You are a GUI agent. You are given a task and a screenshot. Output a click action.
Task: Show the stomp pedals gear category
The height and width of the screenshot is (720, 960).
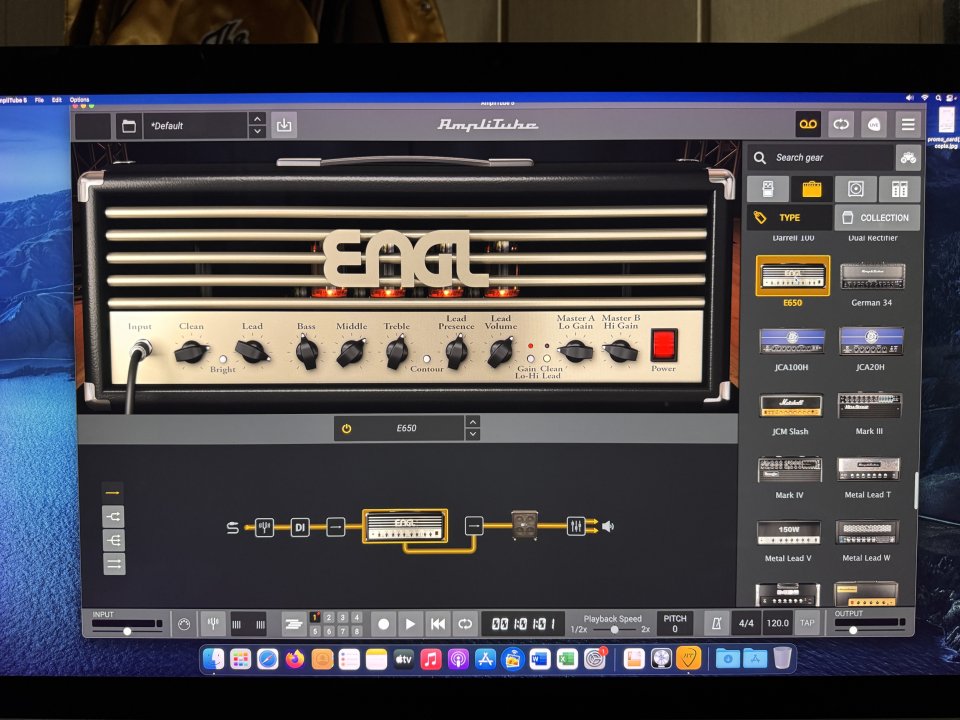pyautogui.click(x=769, y=189)
